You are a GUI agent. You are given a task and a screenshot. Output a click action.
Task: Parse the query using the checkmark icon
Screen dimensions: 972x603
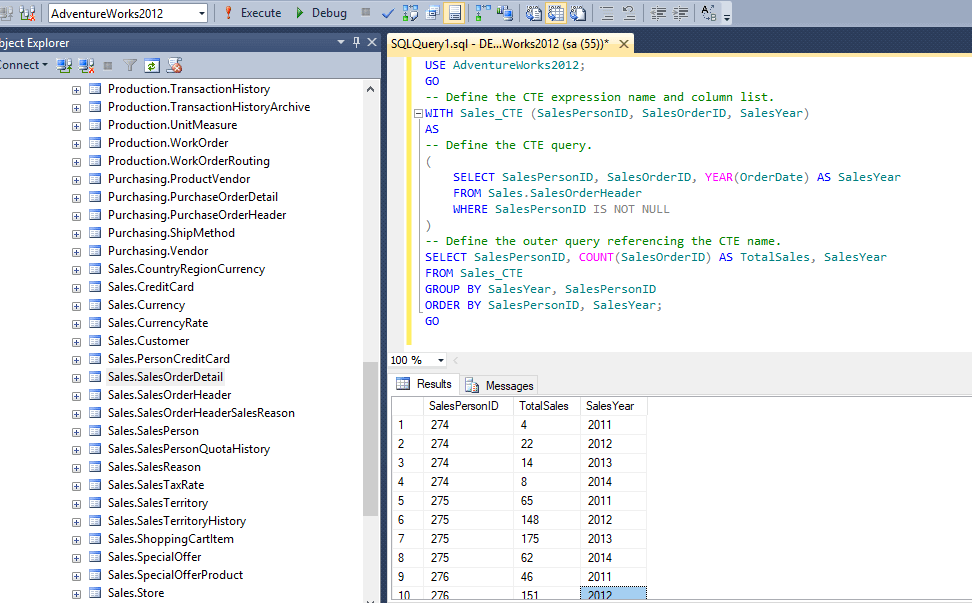[388, 13]
